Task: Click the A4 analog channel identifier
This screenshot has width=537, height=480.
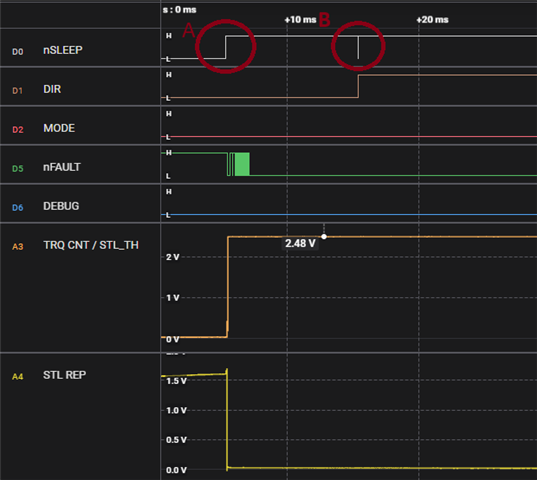Action: (17, 377)
